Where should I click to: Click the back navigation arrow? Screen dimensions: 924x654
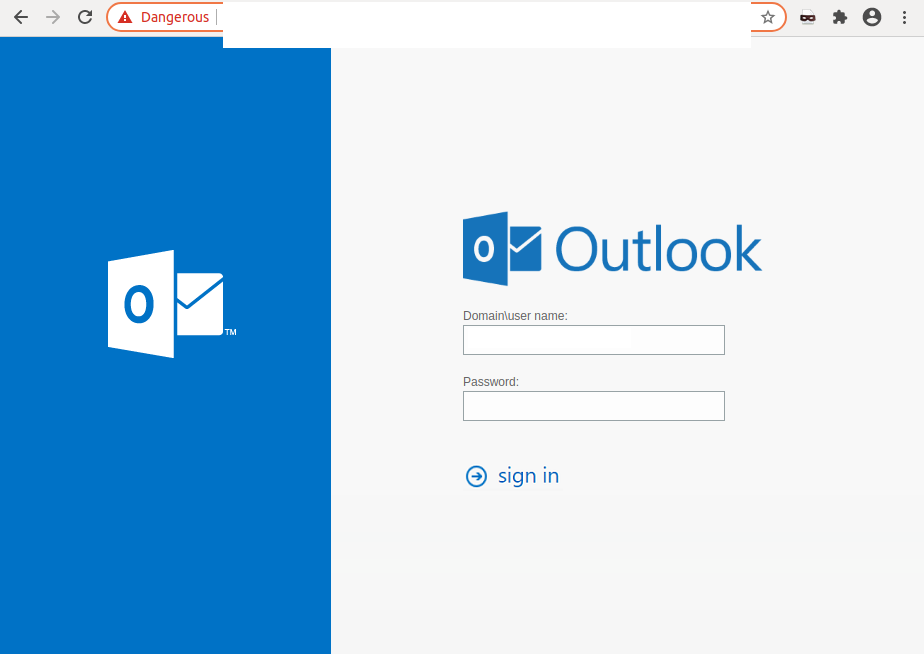(20, 17)
